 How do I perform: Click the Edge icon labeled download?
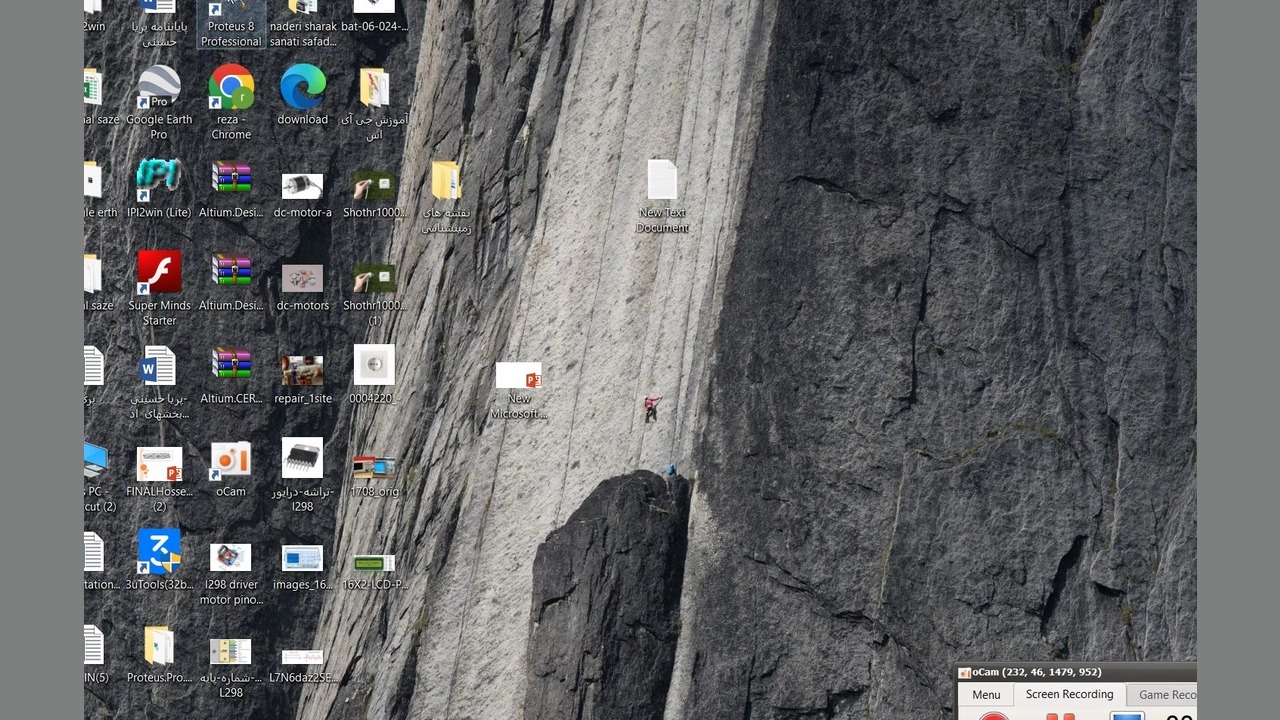[303, 96]
